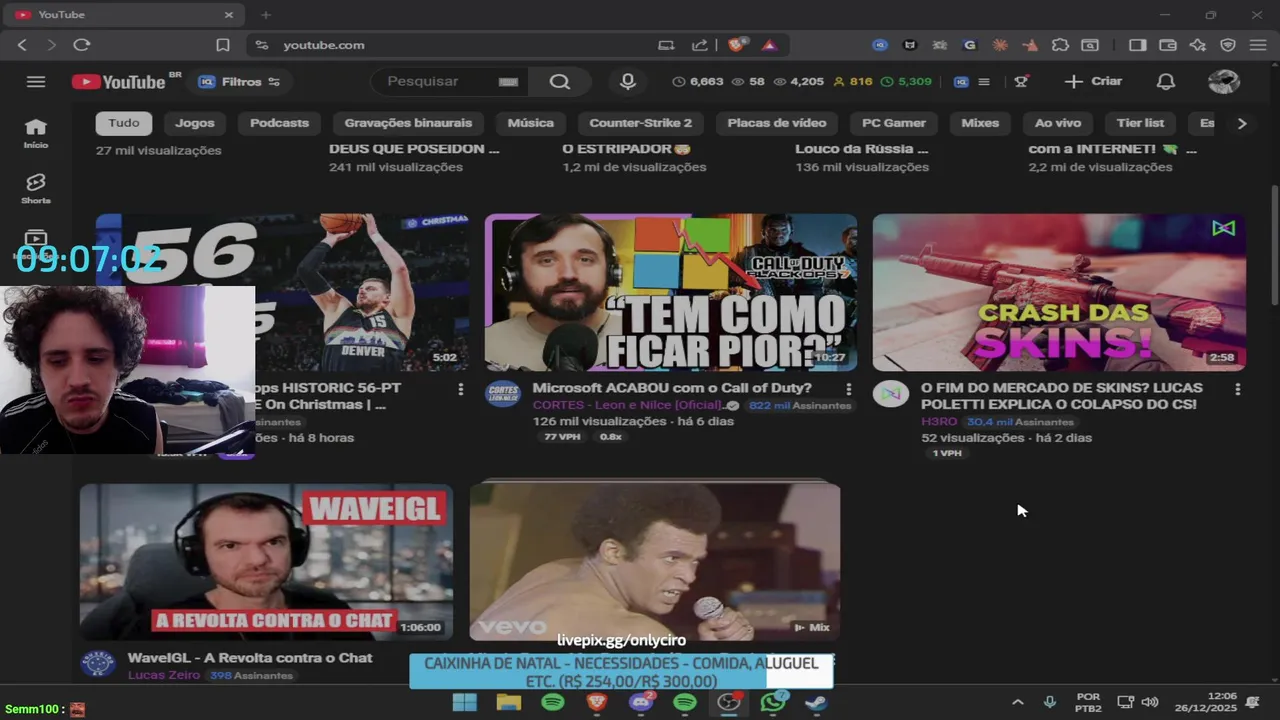Open the browser main menu icon
The height and width of the screenshot is (720, 1280).
coord(1258,45)
